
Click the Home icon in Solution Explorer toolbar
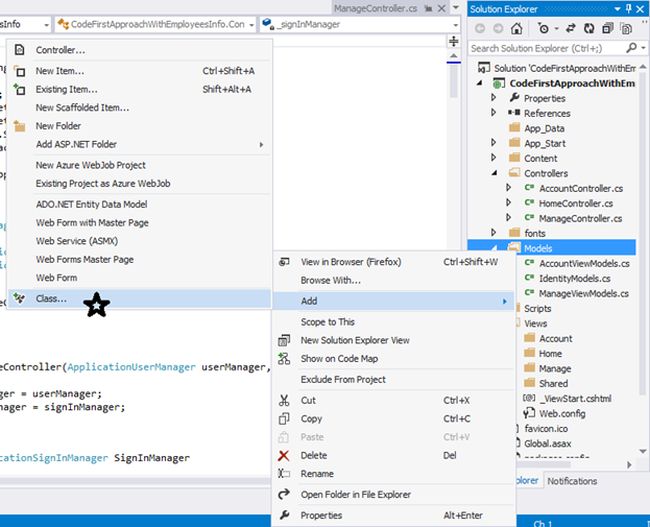coord(517,29)
